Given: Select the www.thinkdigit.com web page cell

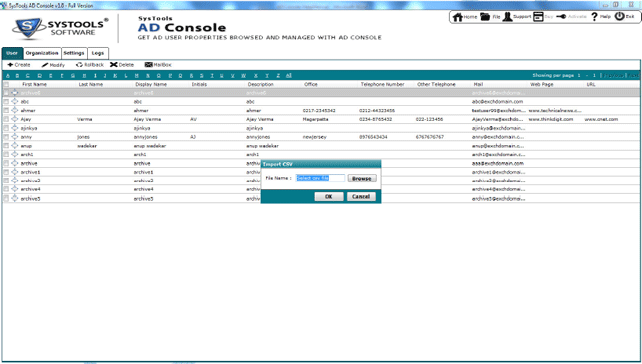Looking at the screenshot, I should tap(551, 120).
